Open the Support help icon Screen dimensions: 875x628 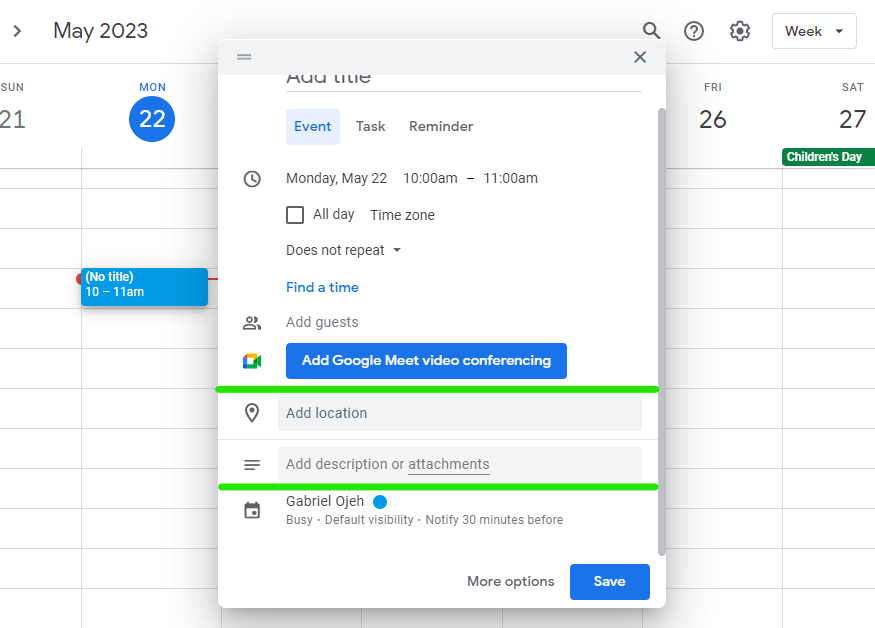click(x=694, y=31)
